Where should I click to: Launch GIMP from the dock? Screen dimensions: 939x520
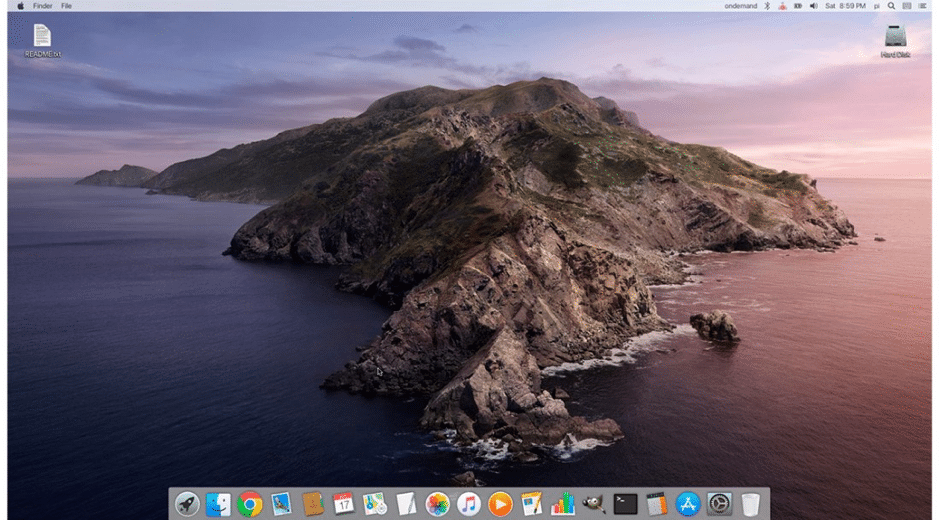pos(594,504)
